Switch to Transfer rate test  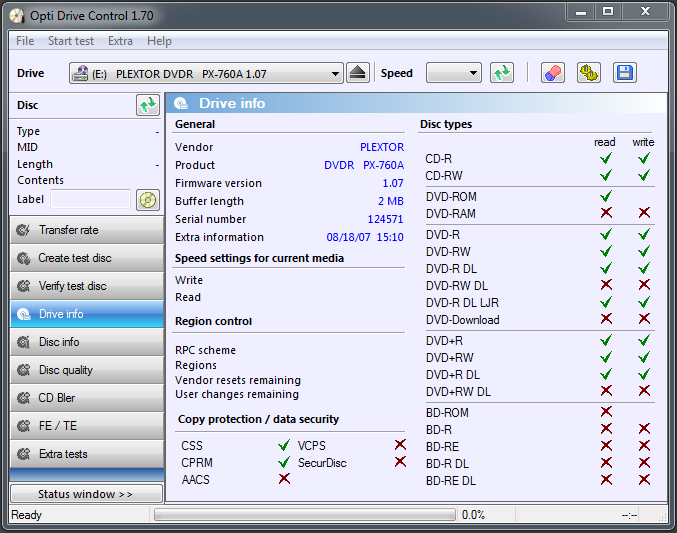tap(87, 230)
